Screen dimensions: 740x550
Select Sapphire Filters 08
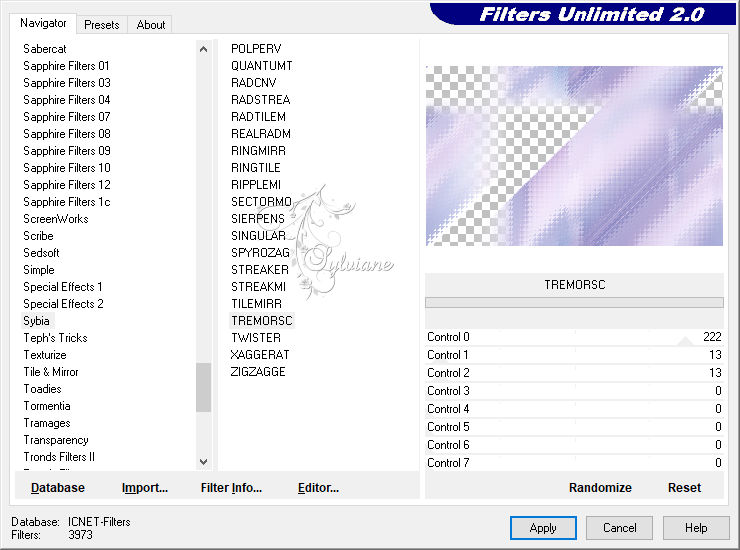click(67, 134)
